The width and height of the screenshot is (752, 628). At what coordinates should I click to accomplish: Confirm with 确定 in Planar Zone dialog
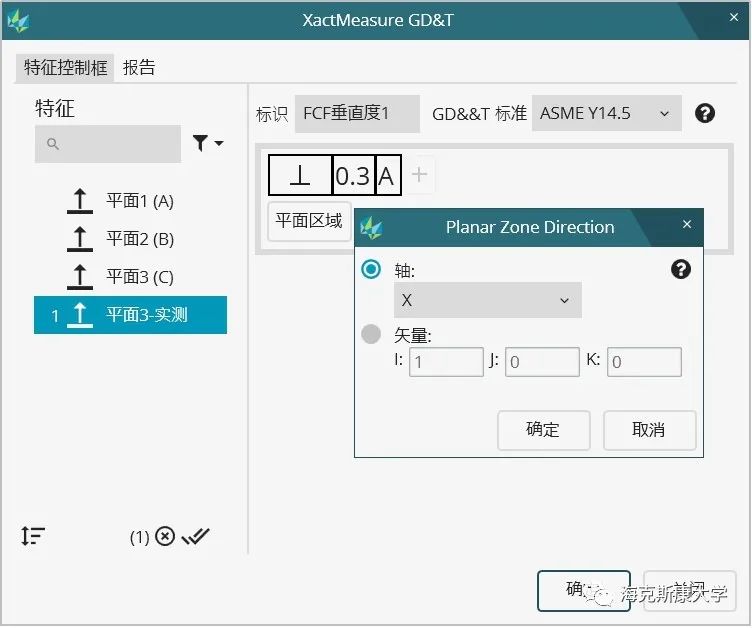point(543,430)
